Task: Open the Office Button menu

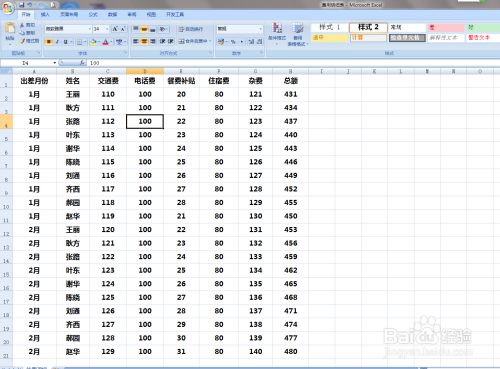Action: pyautogui.click(x=7, y=7)
